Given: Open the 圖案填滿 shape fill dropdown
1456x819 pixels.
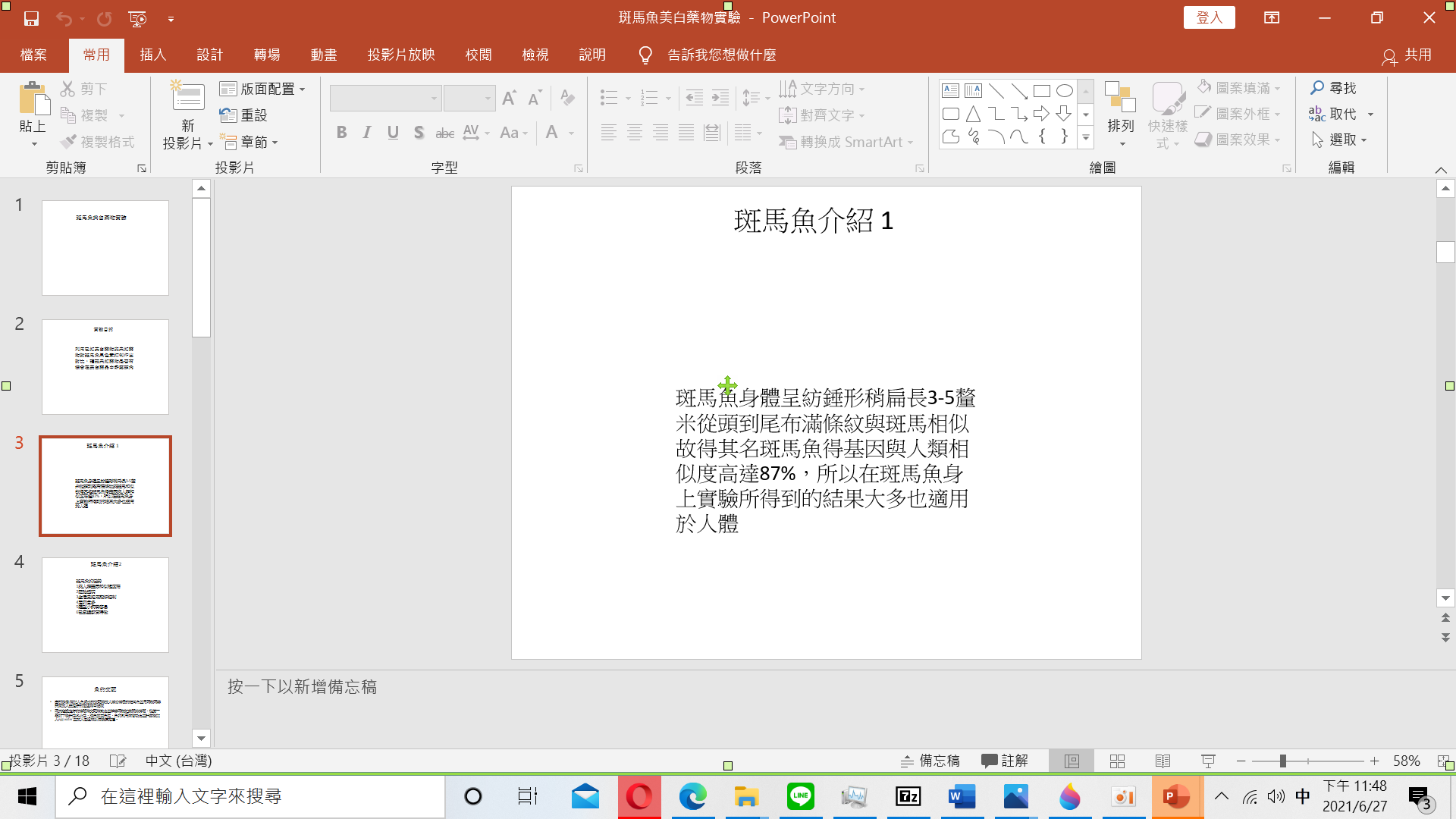Looking at the screenshot, I should click(1239, 88).
